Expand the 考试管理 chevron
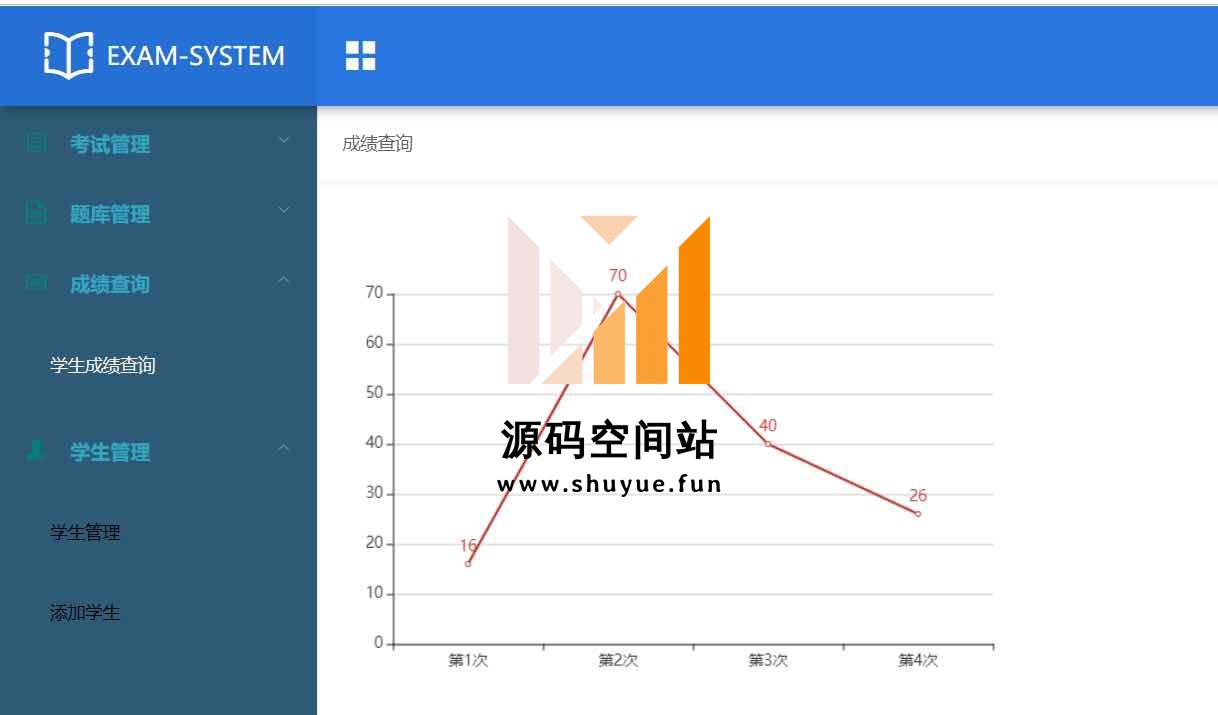 [x=284, y=140]
